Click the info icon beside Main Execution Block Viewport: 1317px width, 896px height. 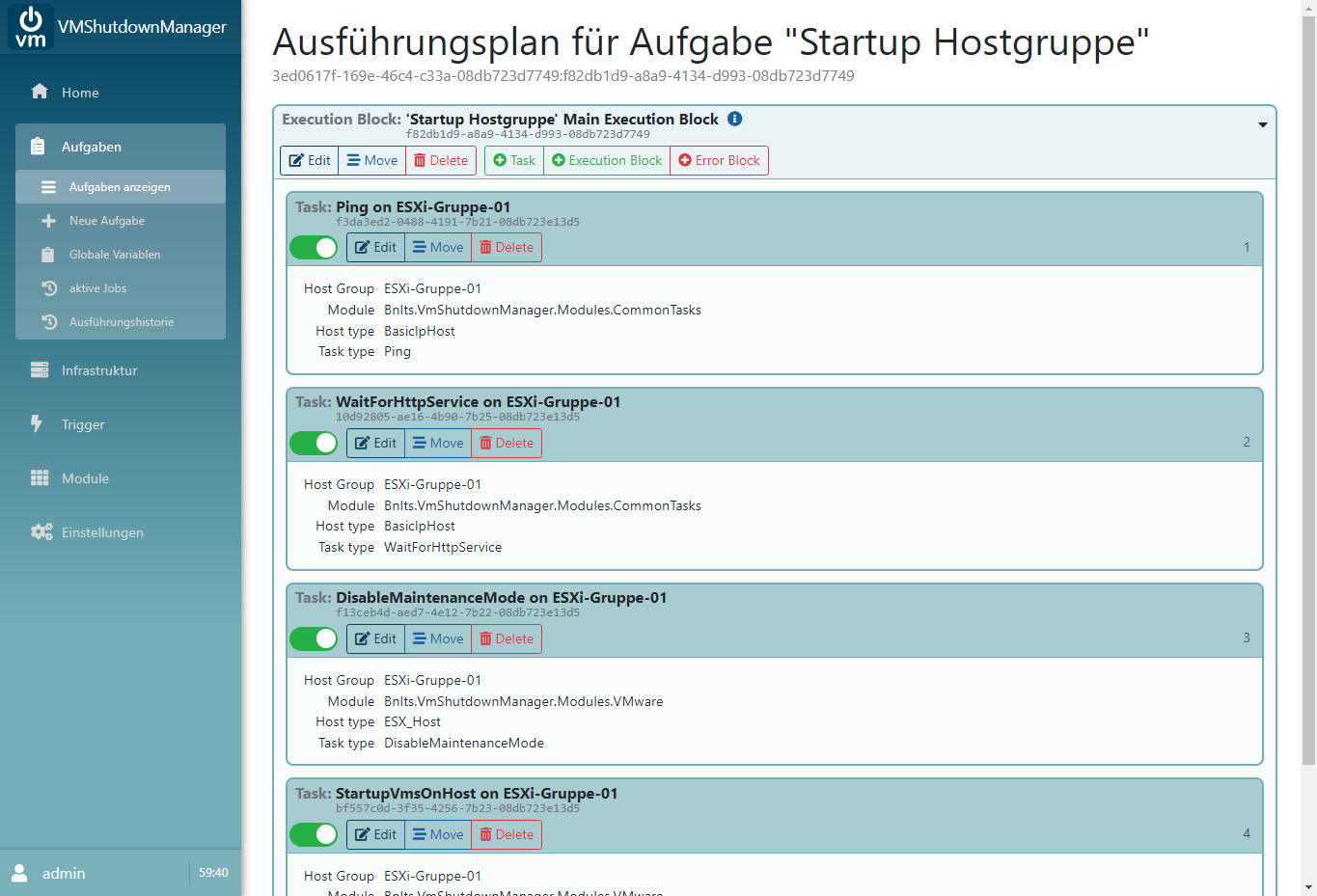734,119
